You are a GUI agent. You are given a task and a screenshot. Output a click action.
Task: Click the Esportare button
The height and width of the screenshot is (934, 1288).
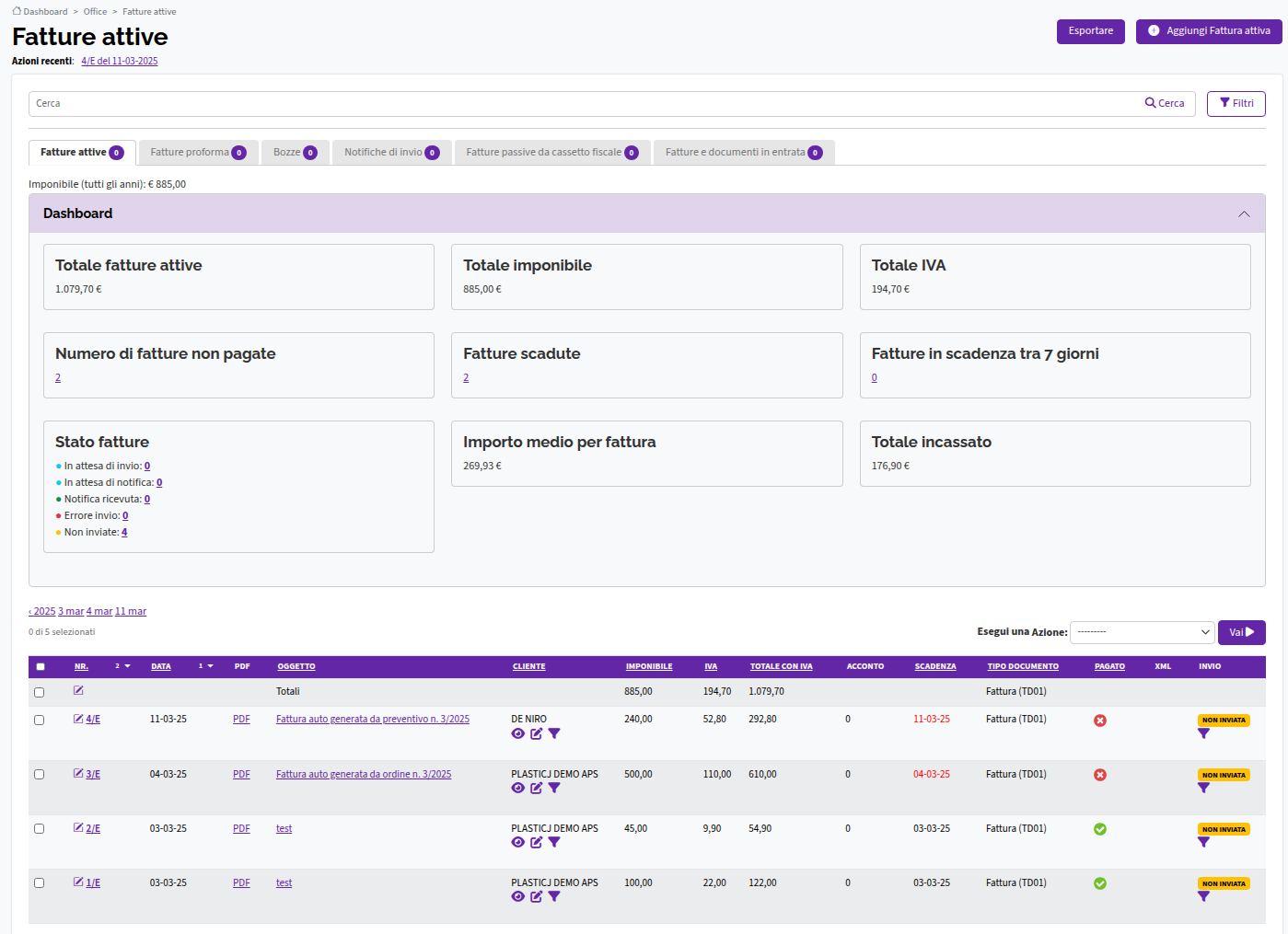pyautogui.click(x=1091, y=31)
